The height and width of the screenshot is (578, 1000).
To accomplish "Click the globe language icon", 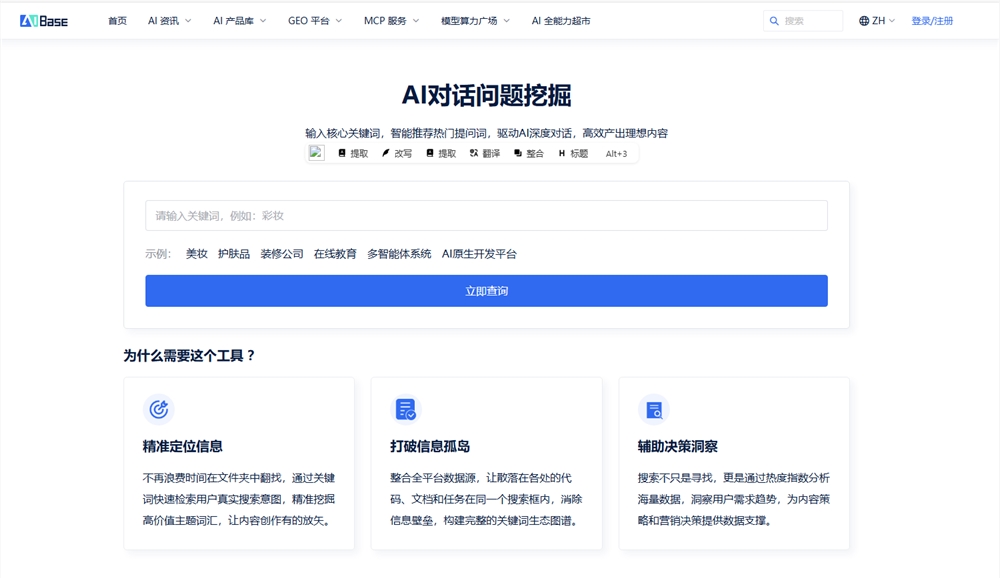I will [864, 21].
